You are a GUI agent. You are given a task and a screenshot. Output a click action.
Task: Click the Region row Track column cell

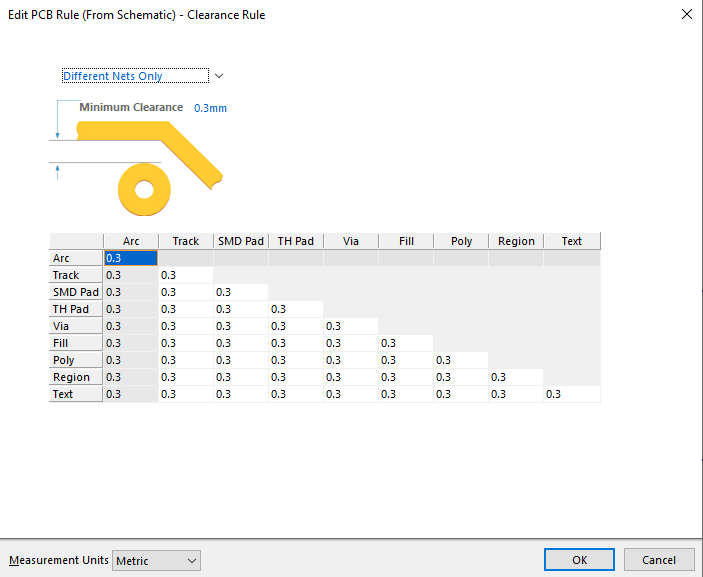(x=186, y=377)
